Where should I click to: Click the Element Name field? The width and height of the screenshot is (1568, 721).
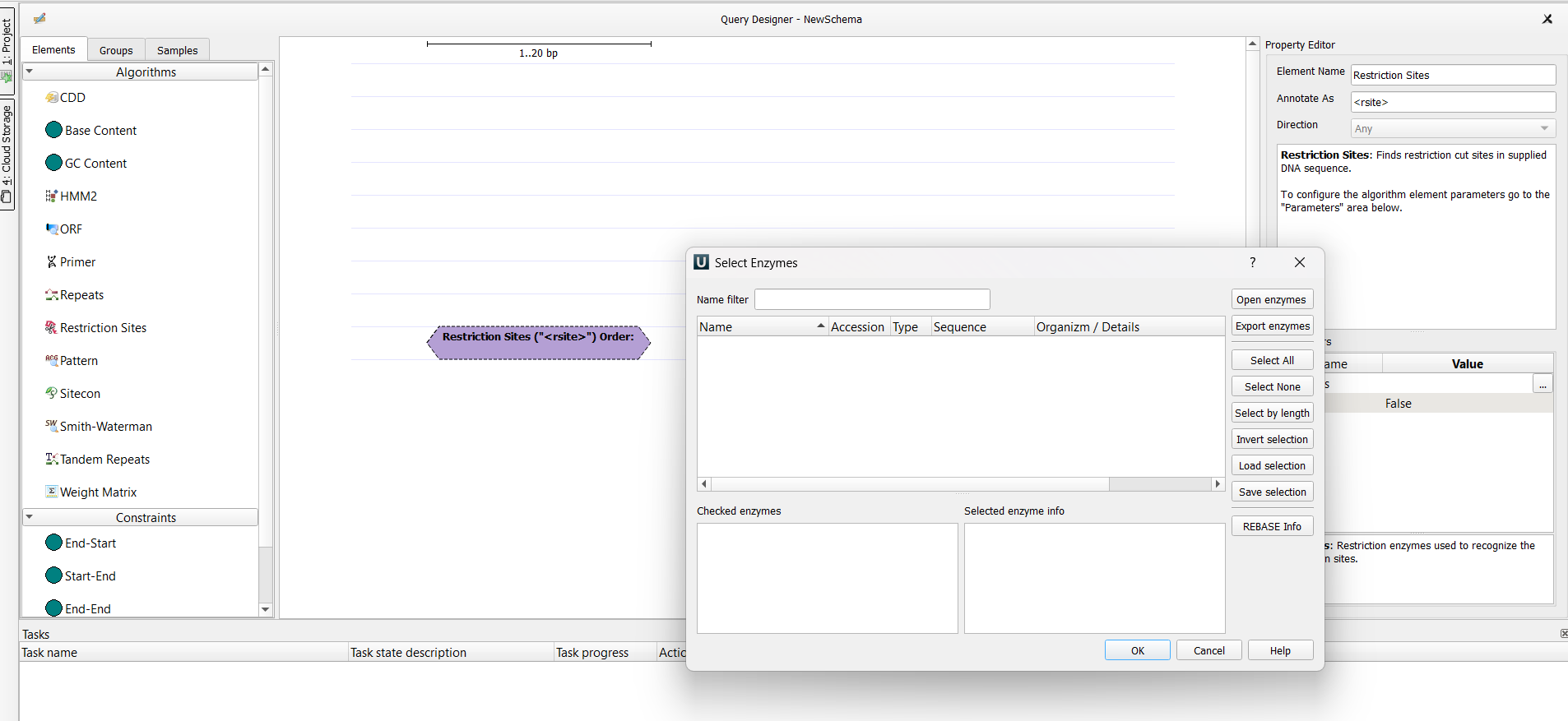[1453, 75]
